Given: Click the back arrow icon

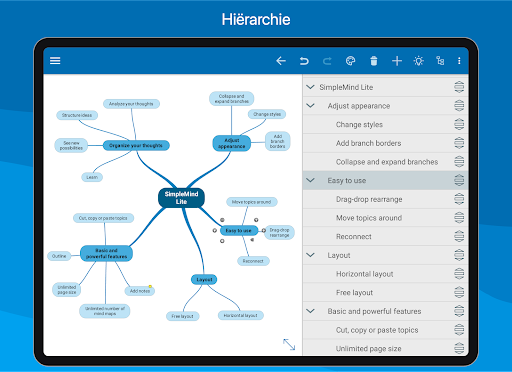Looking at the screenshot, I should [281, 61].
